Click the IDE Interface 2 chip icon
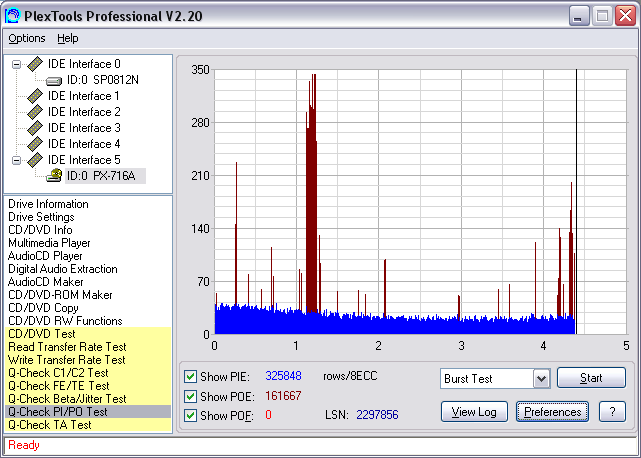 [35, 112]
